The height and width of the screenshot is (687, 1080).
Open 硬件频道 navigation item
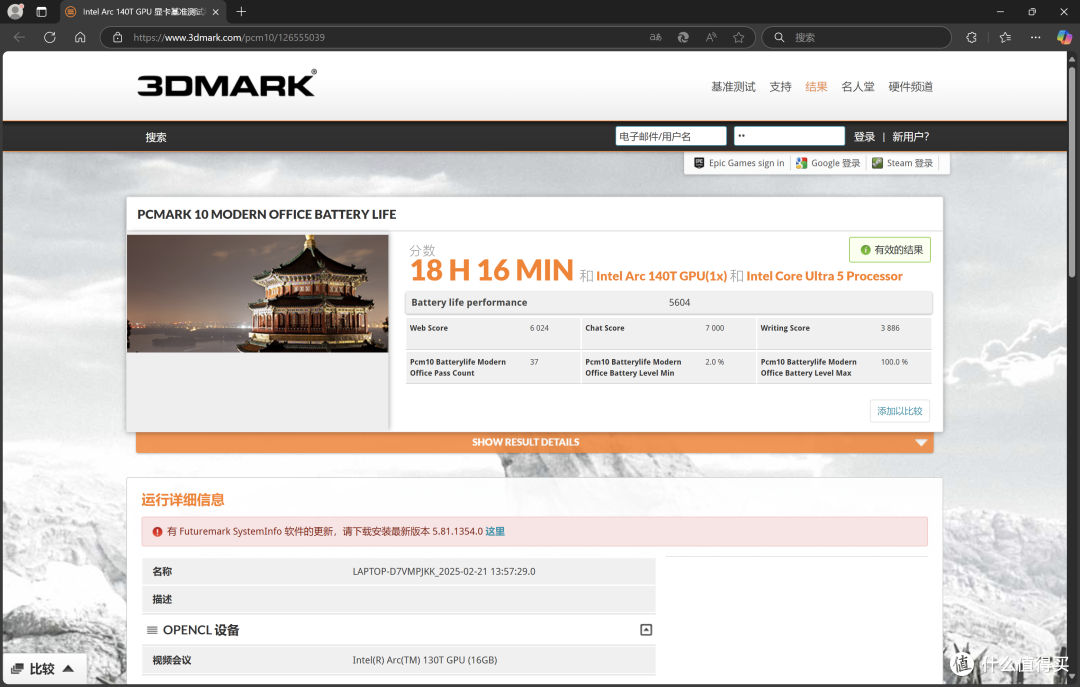tap(911, 87)
